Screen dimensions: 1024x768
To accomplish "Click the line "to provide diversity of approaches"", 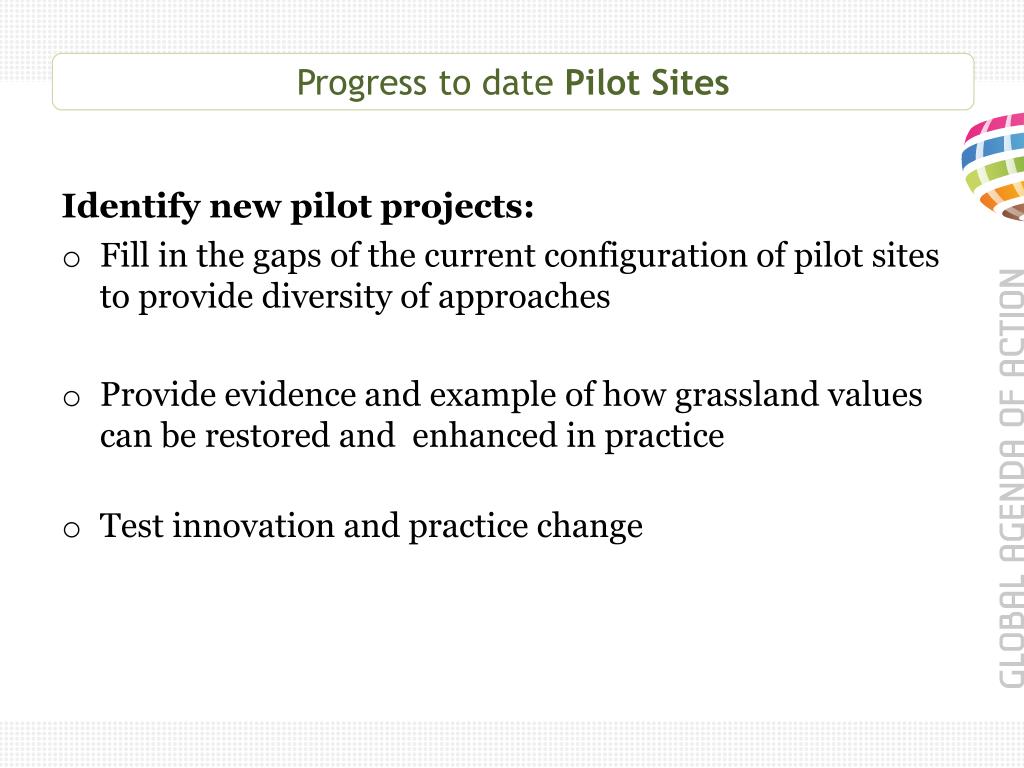I will [355, 297].
